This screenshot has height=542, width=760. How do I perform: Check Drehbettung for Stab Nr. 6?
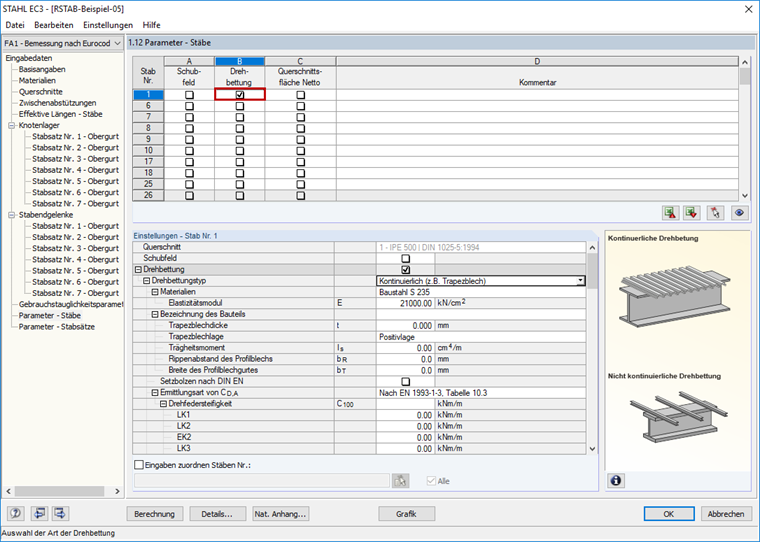tap(239, 106)
